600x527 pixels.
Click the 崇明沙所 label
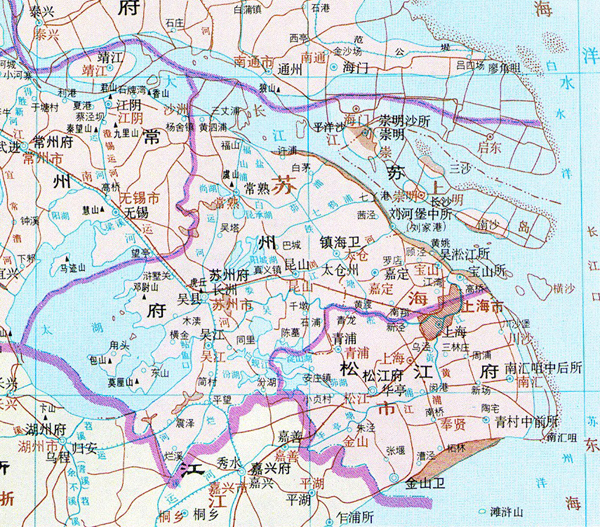(404, 122)
